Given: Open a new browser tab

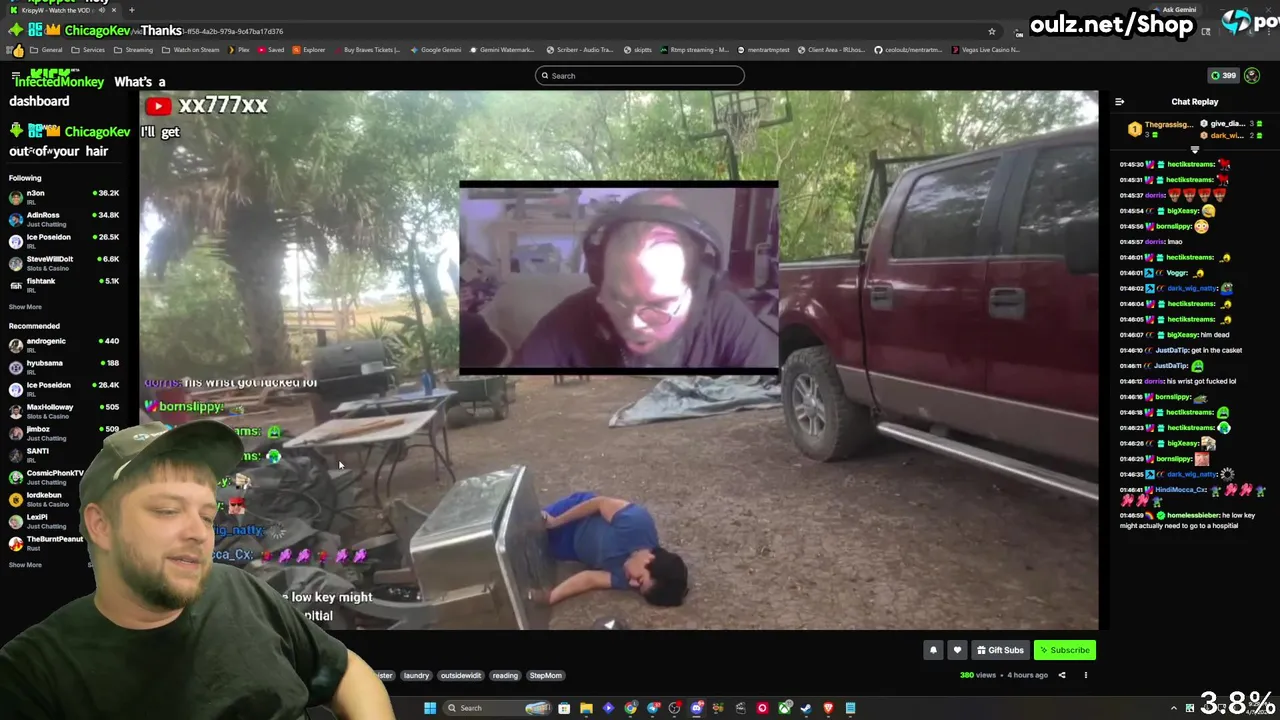Looking at the screenshot, I should tap(131, 10).
